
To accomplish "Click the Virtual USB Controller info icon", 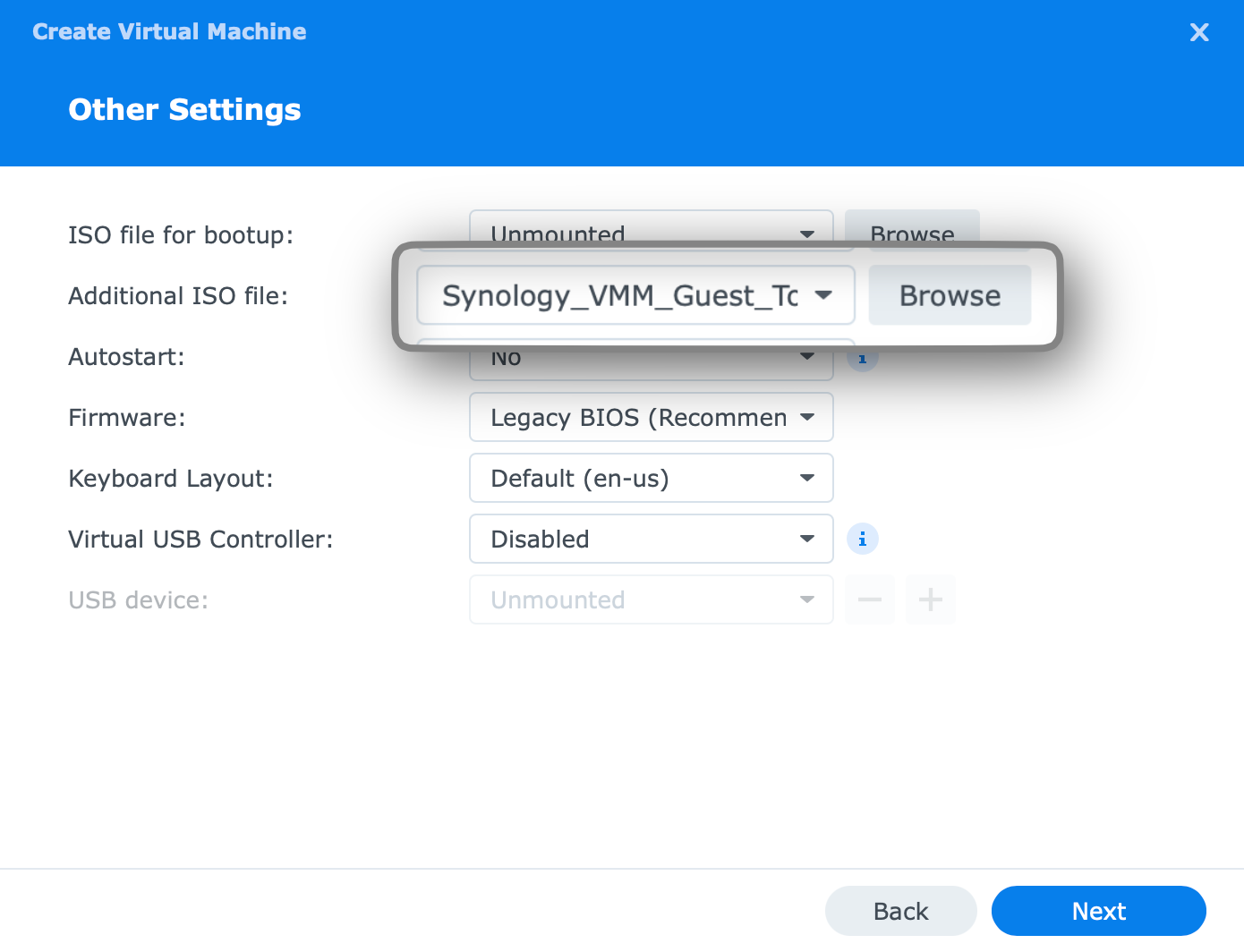I will click(x=862, y=539).
